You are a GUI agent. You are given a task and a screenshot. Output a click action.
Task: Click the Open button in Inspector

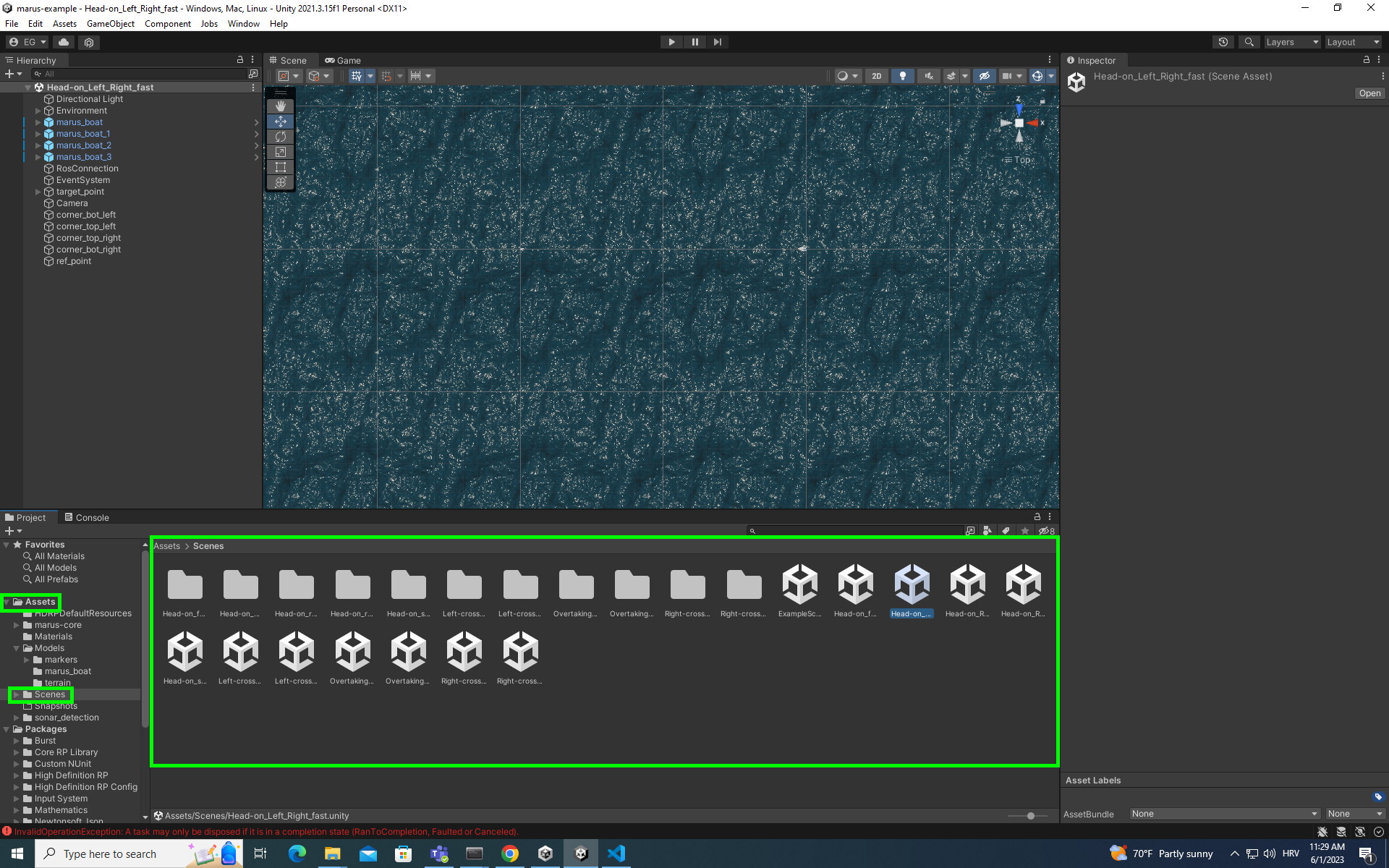(x=1369, y=93)
